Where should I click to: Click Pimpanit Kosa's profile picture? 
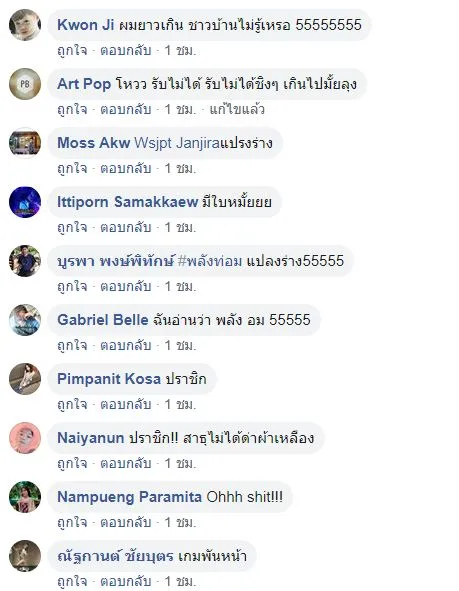tap(25, 379)
